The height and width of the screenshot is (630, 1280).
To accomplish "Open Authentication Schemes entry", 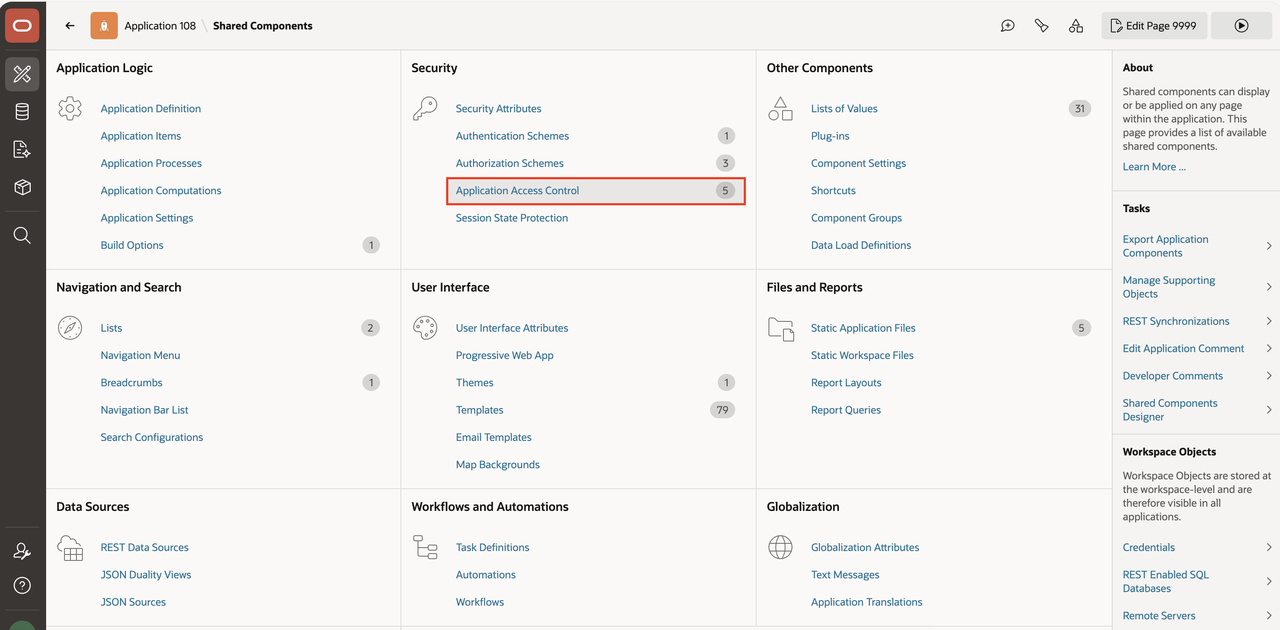I will click(x=512, y=136).
